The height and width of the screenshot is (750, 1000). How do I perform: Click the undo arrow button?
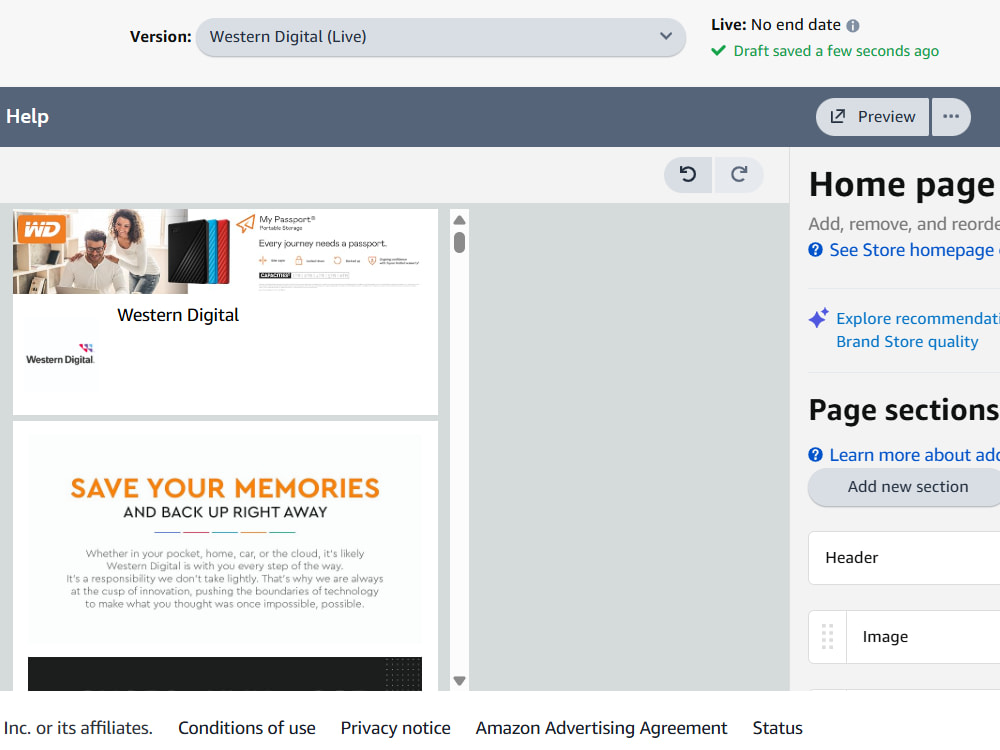click(688, 175)
